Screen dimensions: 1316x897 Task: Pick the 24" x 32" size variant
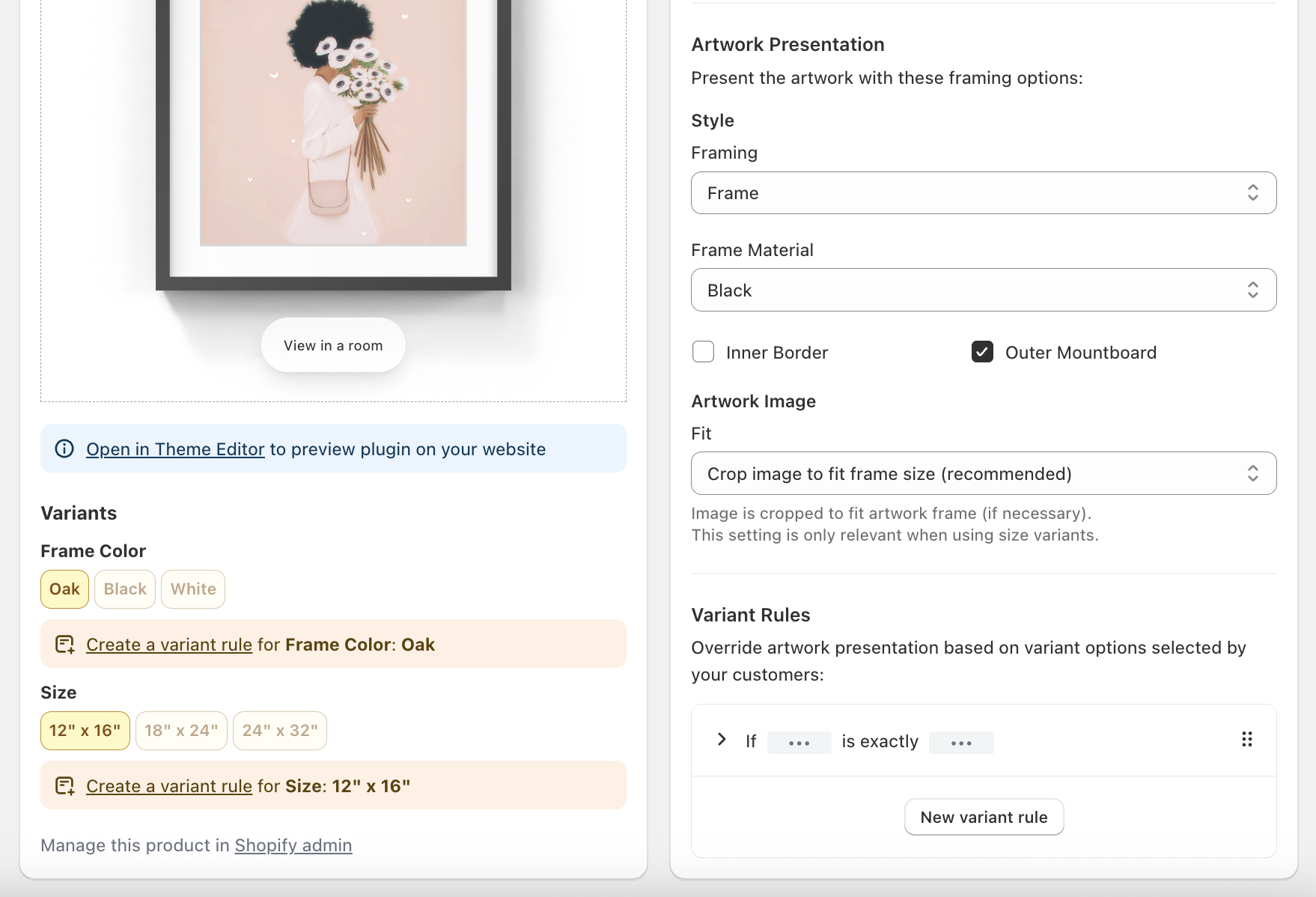tap(279, 731)
